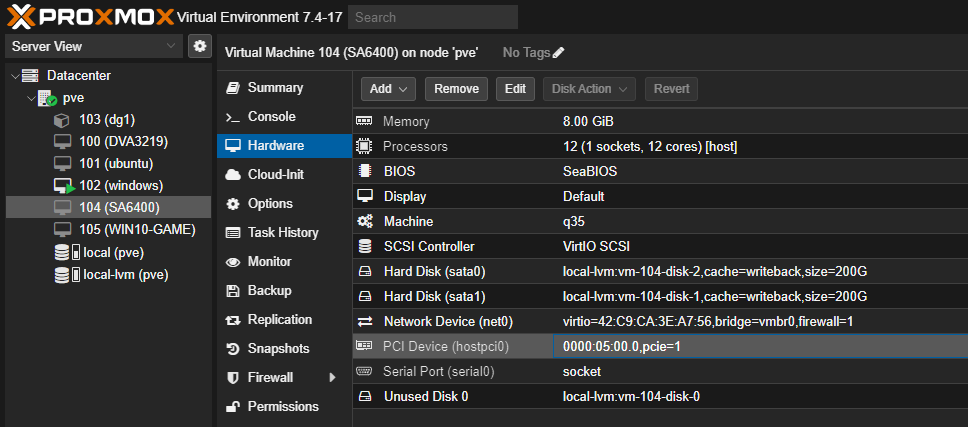Open the Add hardware dropdown

[x=388, y=89]
